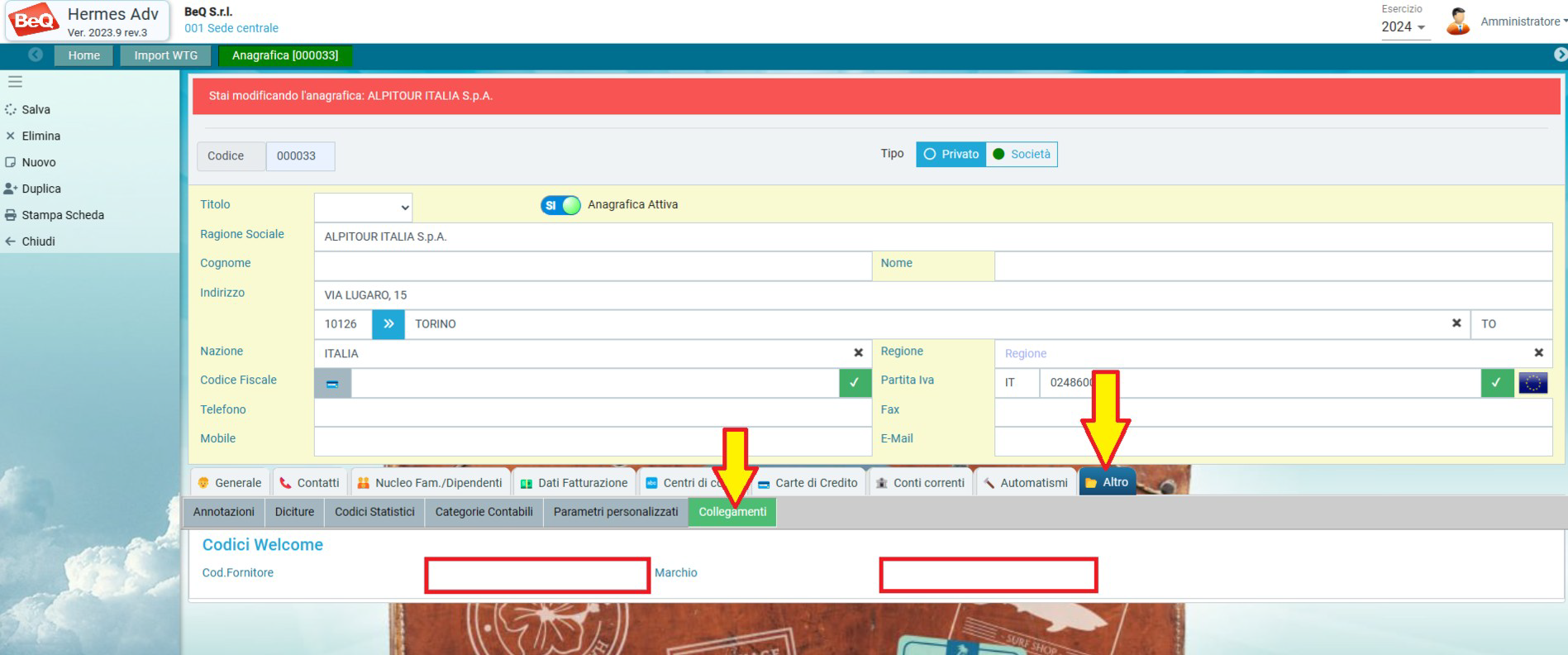Switch to the Home tab

click(84, 55)
